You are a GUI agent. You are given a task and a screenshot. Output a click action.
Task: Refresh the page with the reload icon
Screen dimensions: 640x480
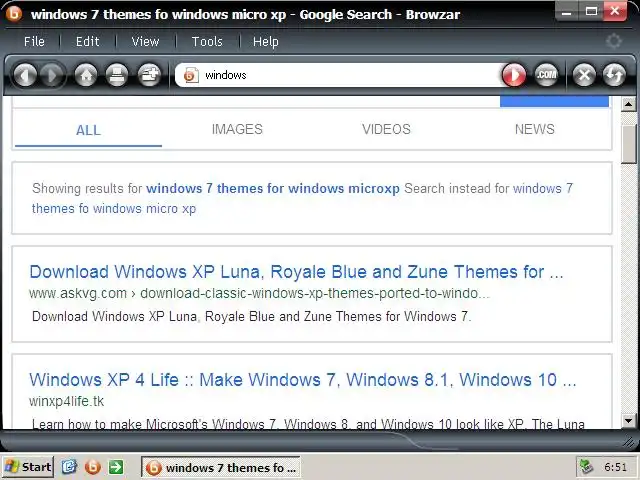614,76
